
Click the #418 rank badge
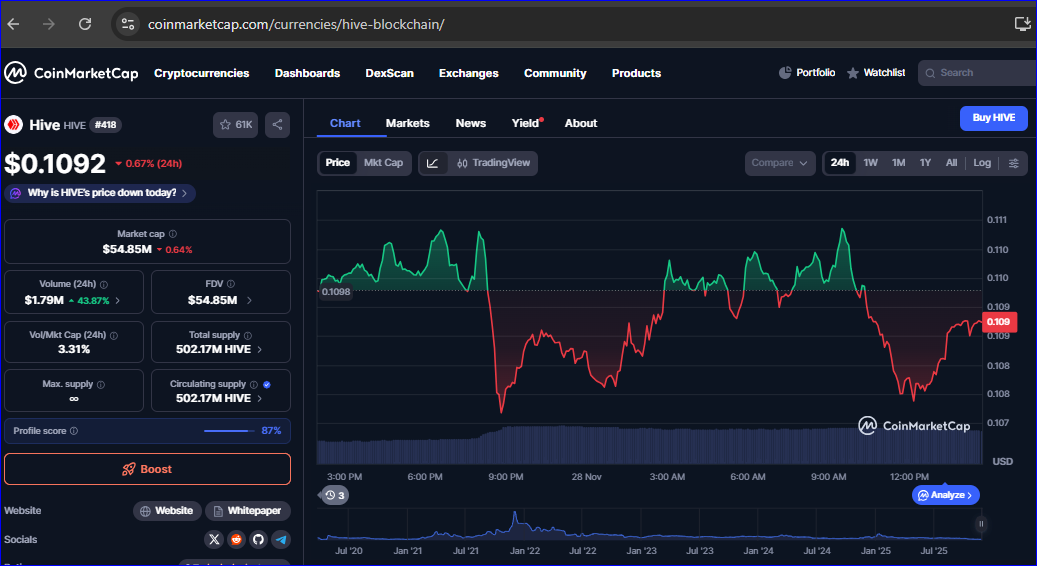coord(106,124)
